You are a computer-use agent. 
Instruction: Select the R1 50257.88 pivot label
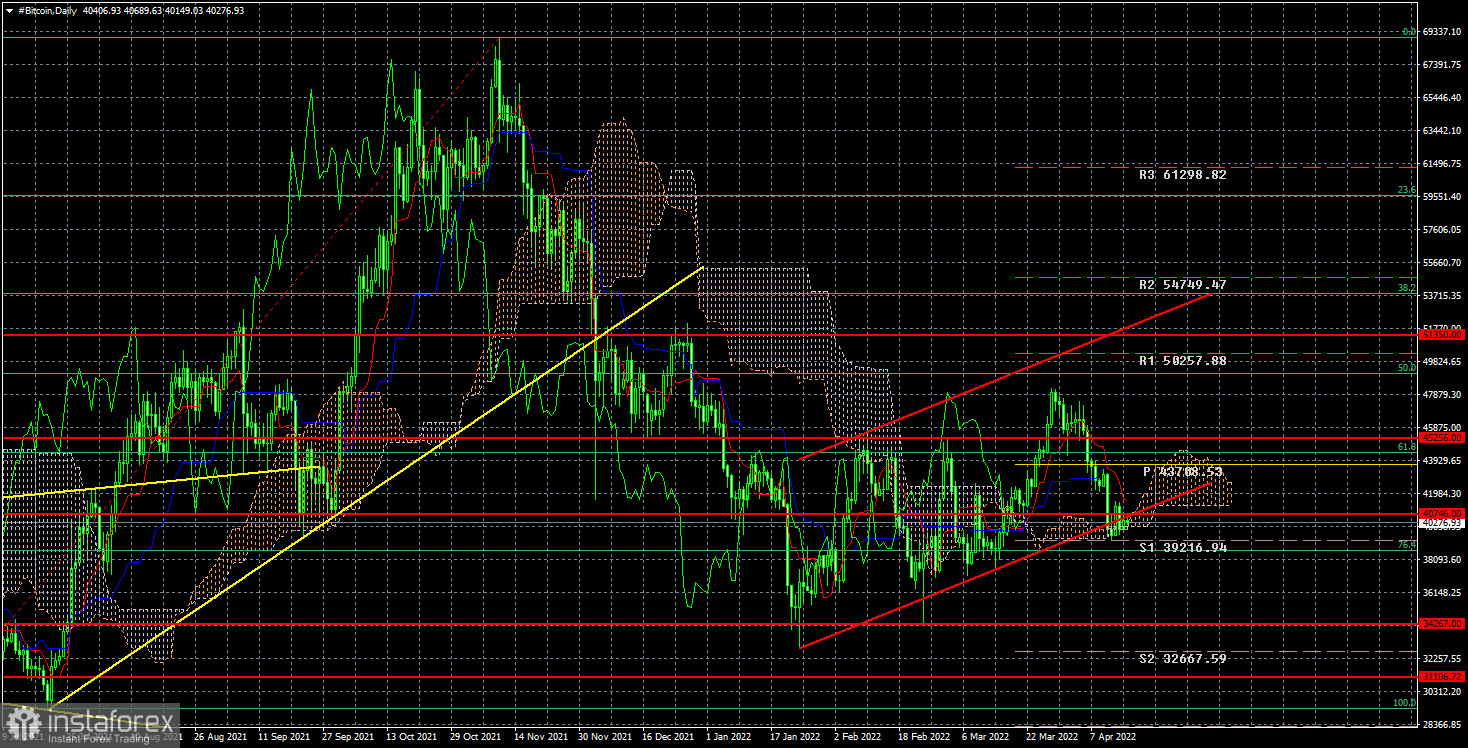[1182, 360]
